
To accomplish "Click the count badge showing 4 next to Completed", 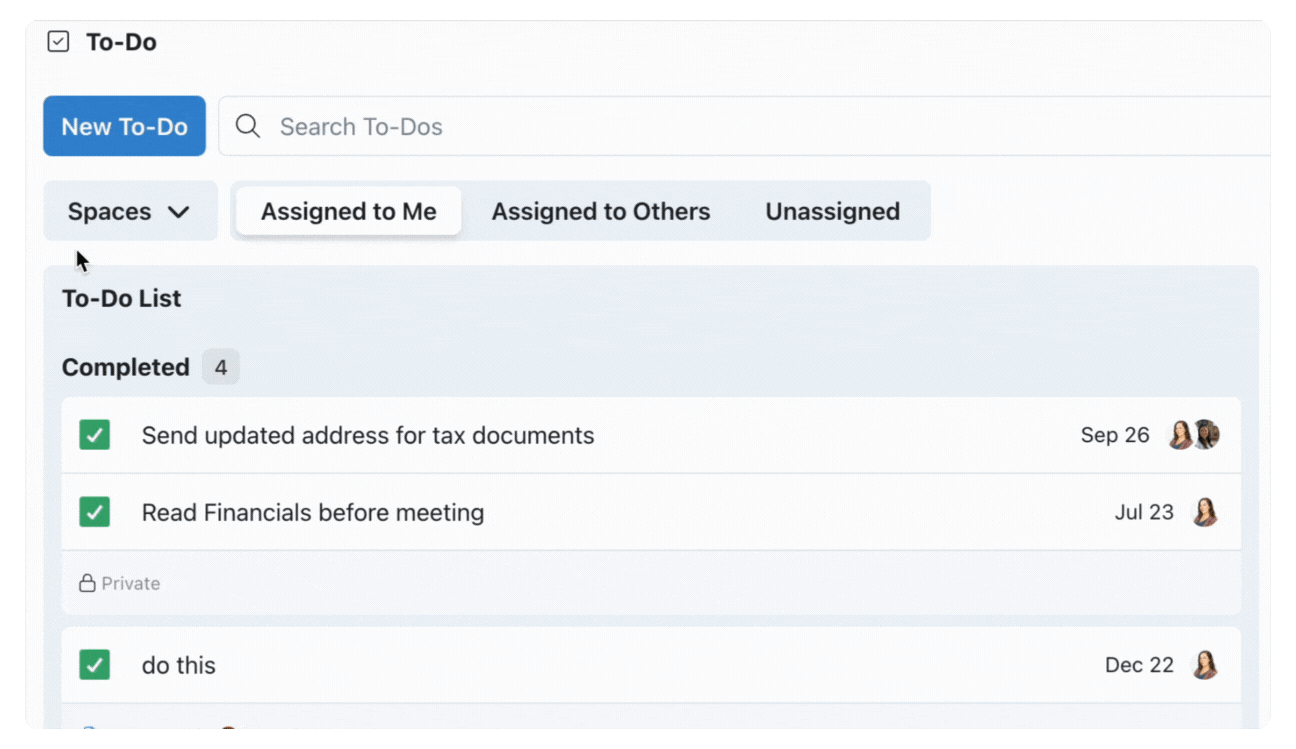I will (221, 367).
